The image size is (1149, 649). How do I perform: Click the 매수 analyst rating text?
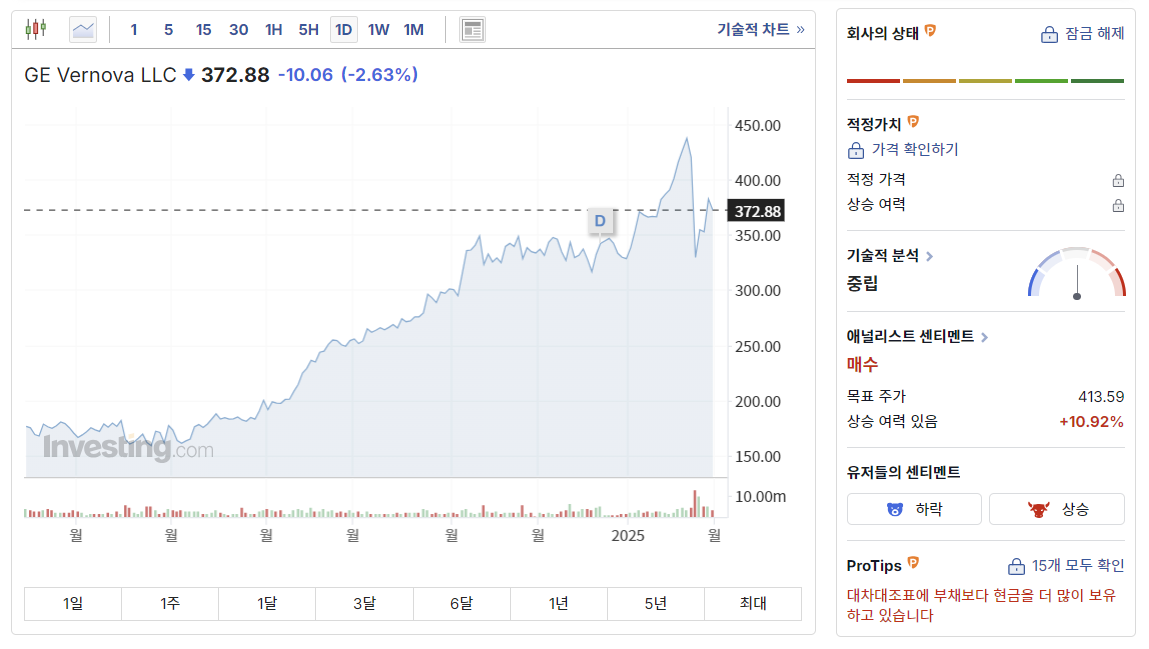862,364
